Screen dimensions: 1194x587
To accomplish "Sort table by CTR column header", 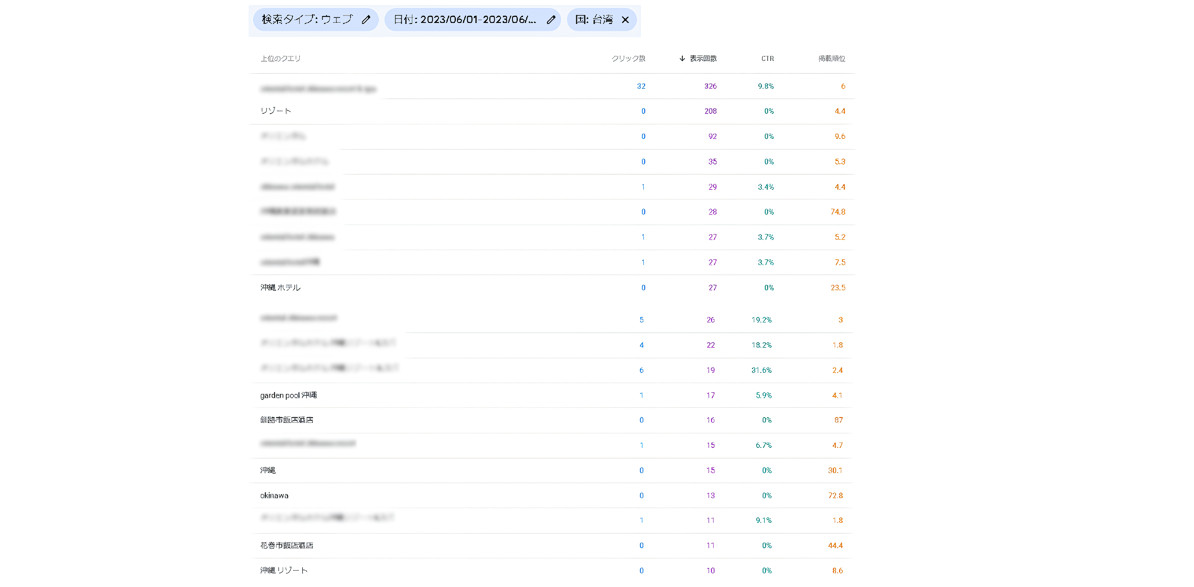I will 767,59.
